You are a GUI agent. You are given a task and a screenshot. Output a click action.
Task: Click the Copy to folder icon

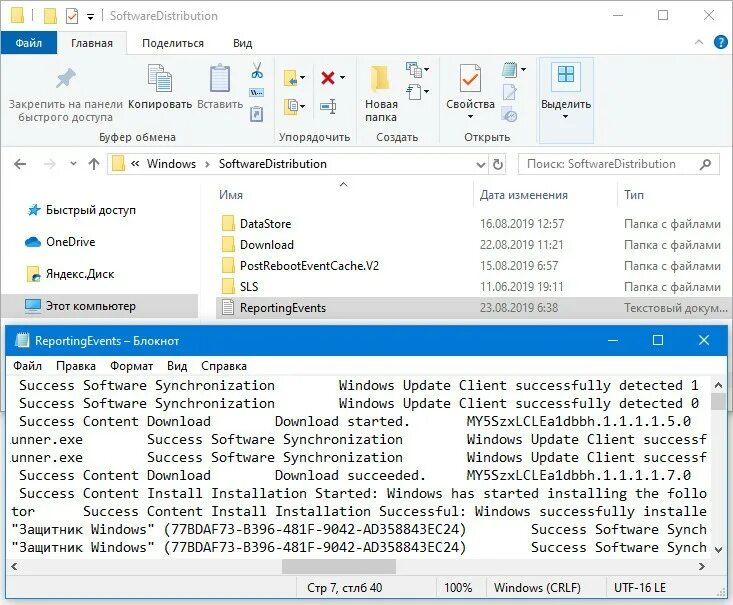pos(290,107)
